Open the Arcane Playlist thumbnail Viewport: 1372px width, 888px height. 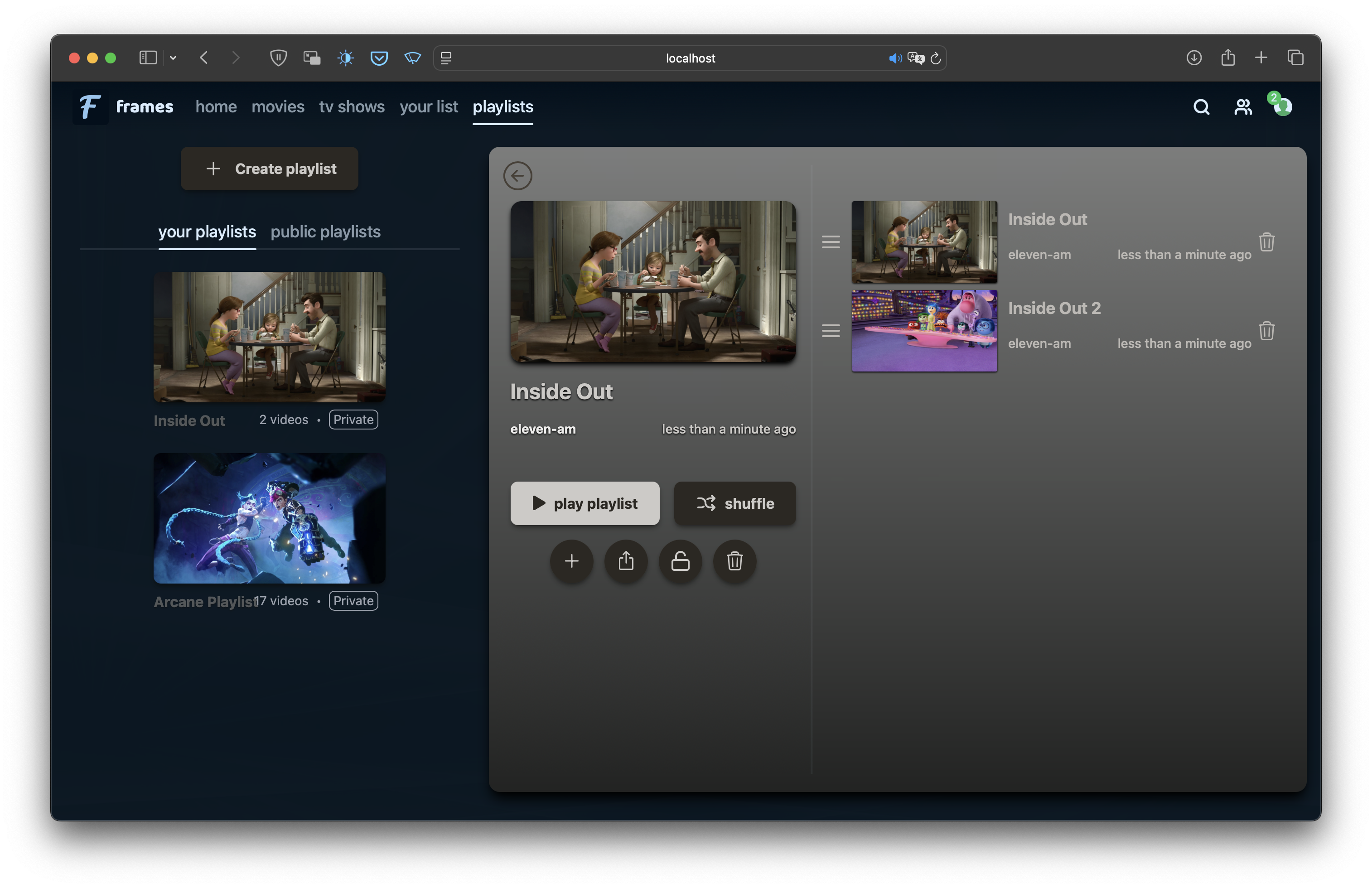tap(269, 518)
